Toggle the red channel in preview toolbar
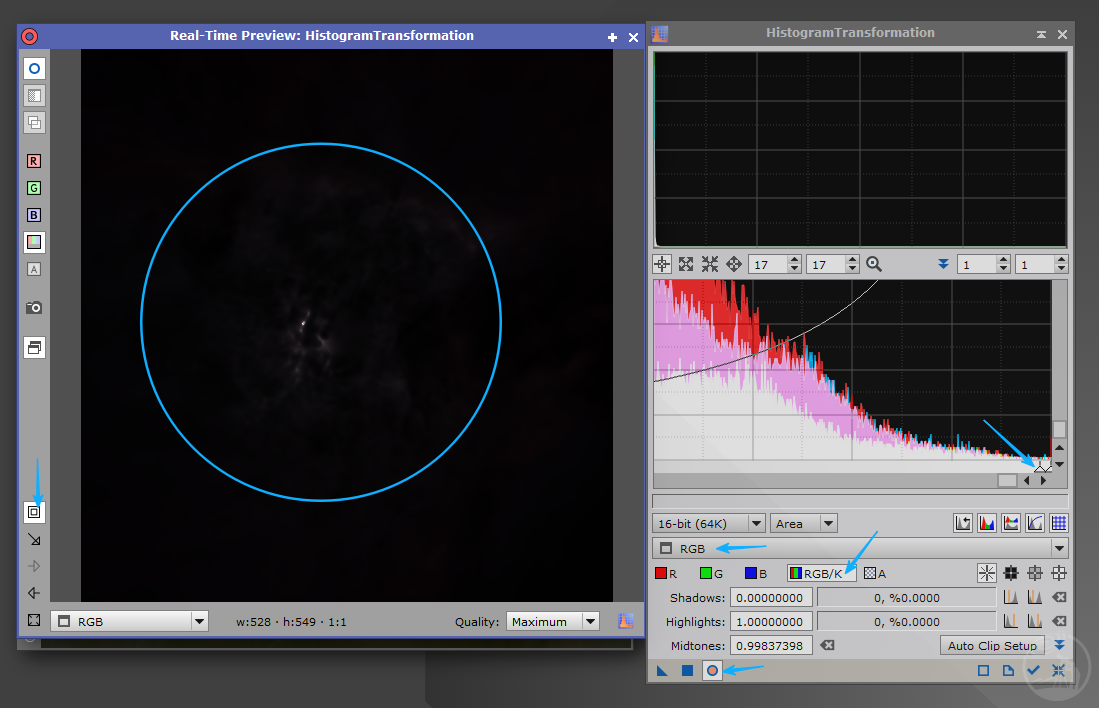 pyautogui.click(x=34, y=161)
